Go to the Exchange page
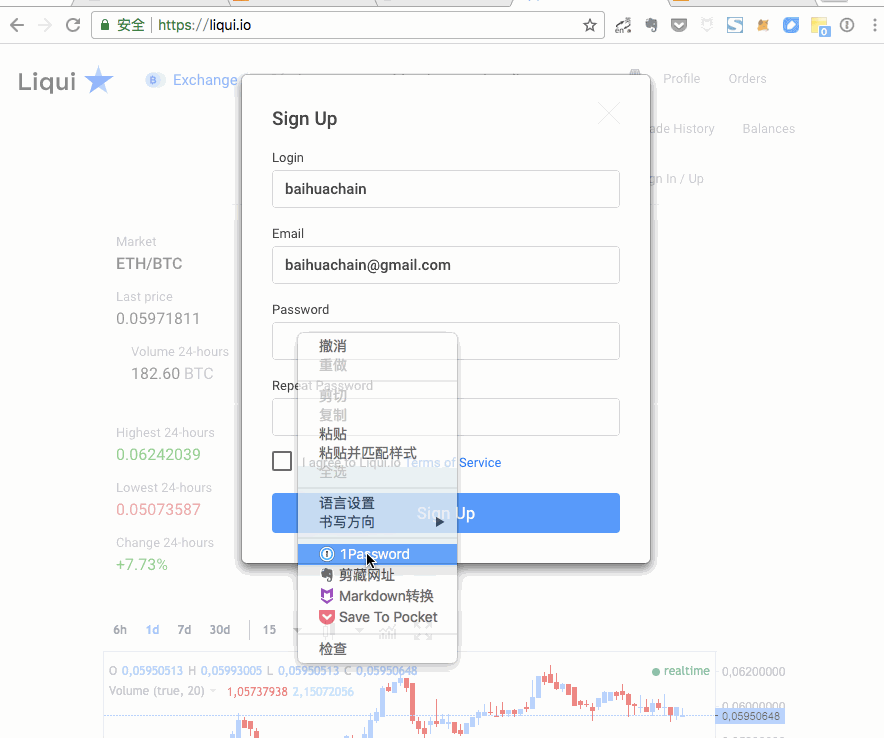The width and height of the screenshot is (884, 738). tap(205, 80)
